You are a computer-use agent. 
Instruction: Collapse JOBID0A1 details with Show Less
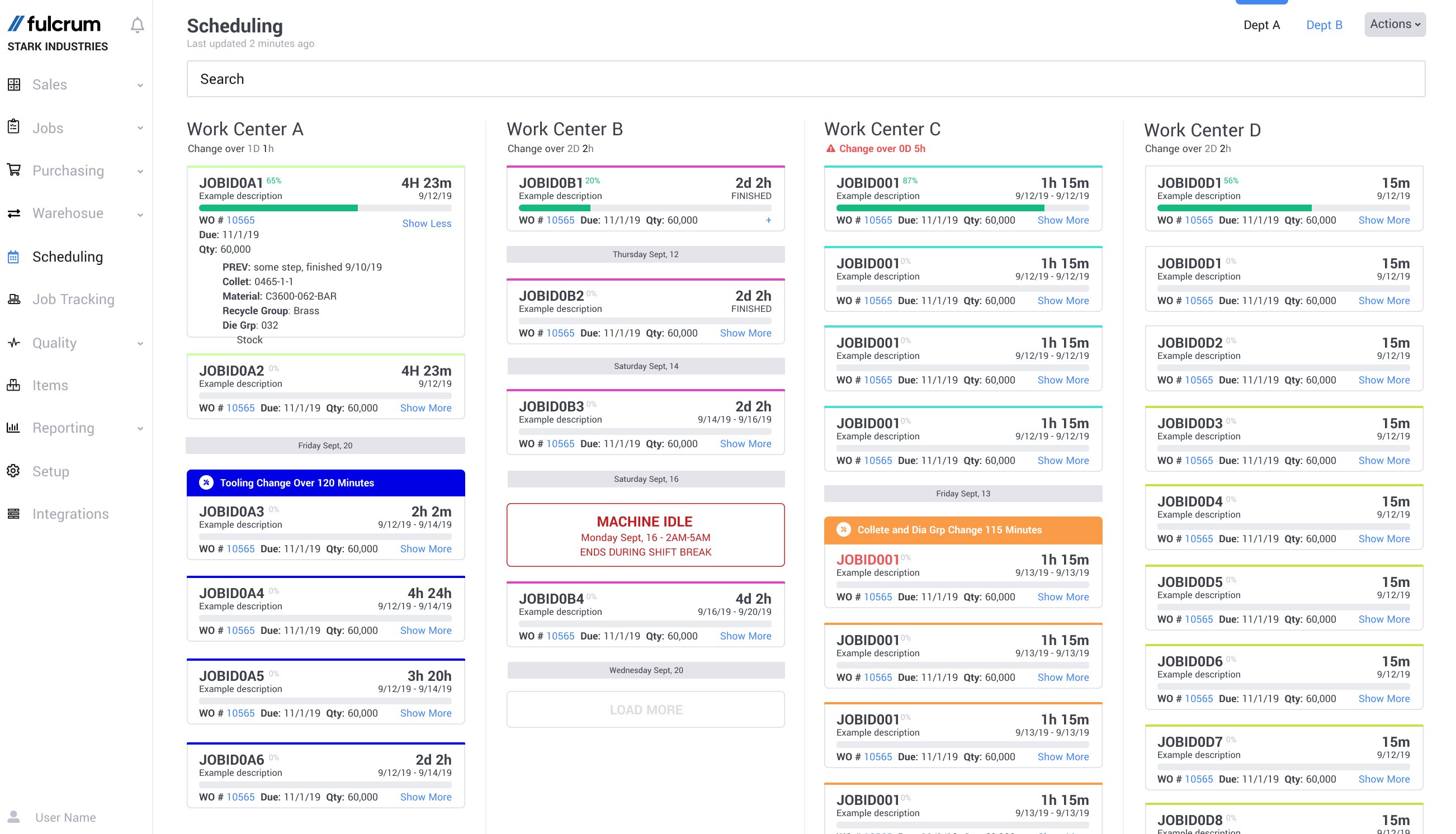426,224
